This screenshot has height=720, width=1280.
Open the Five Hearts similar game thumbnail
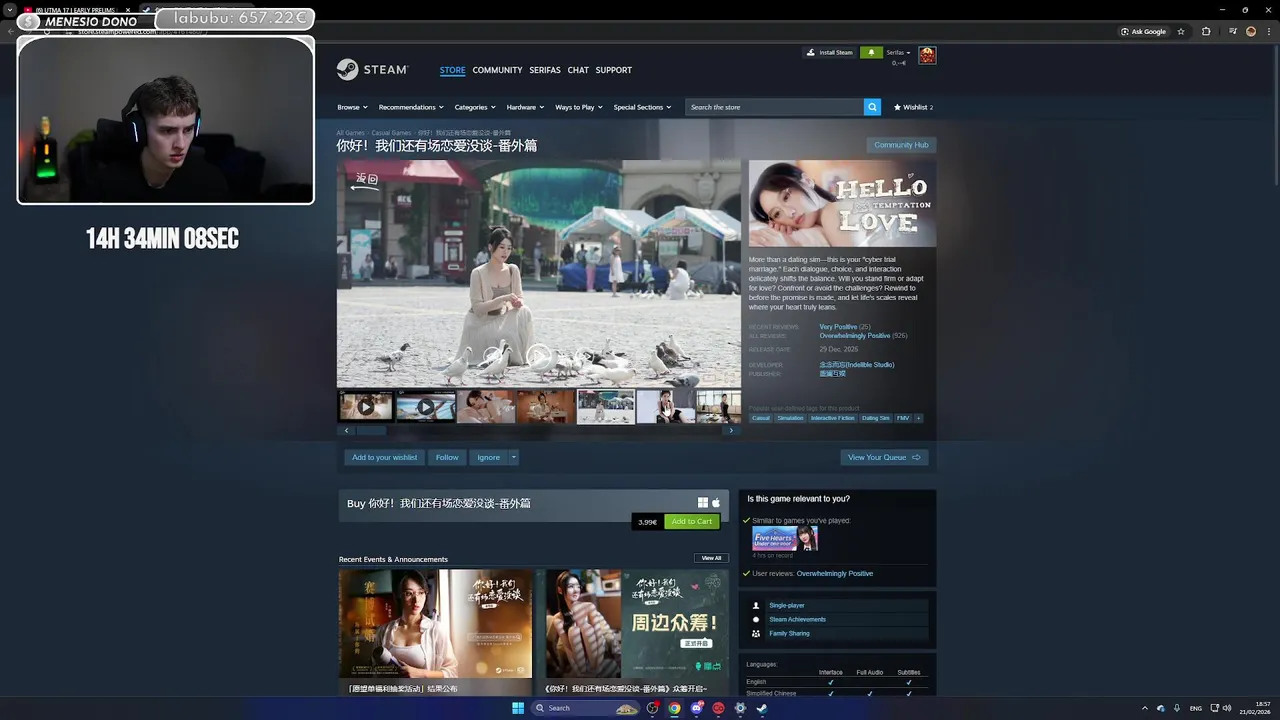(x=785, y=538)
